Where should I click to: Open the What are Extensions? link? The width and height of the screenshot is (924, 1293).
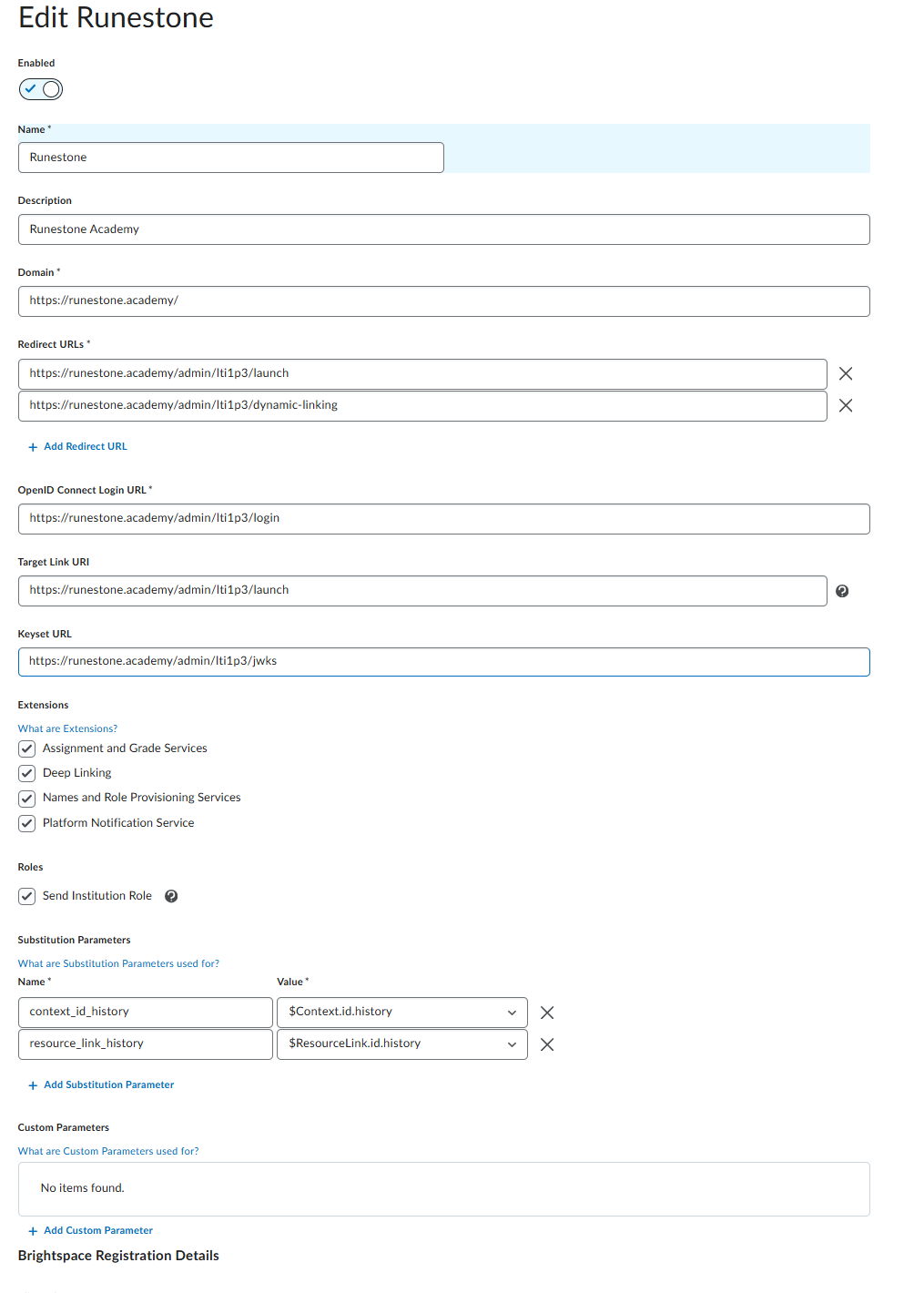(x=67, y=728)
